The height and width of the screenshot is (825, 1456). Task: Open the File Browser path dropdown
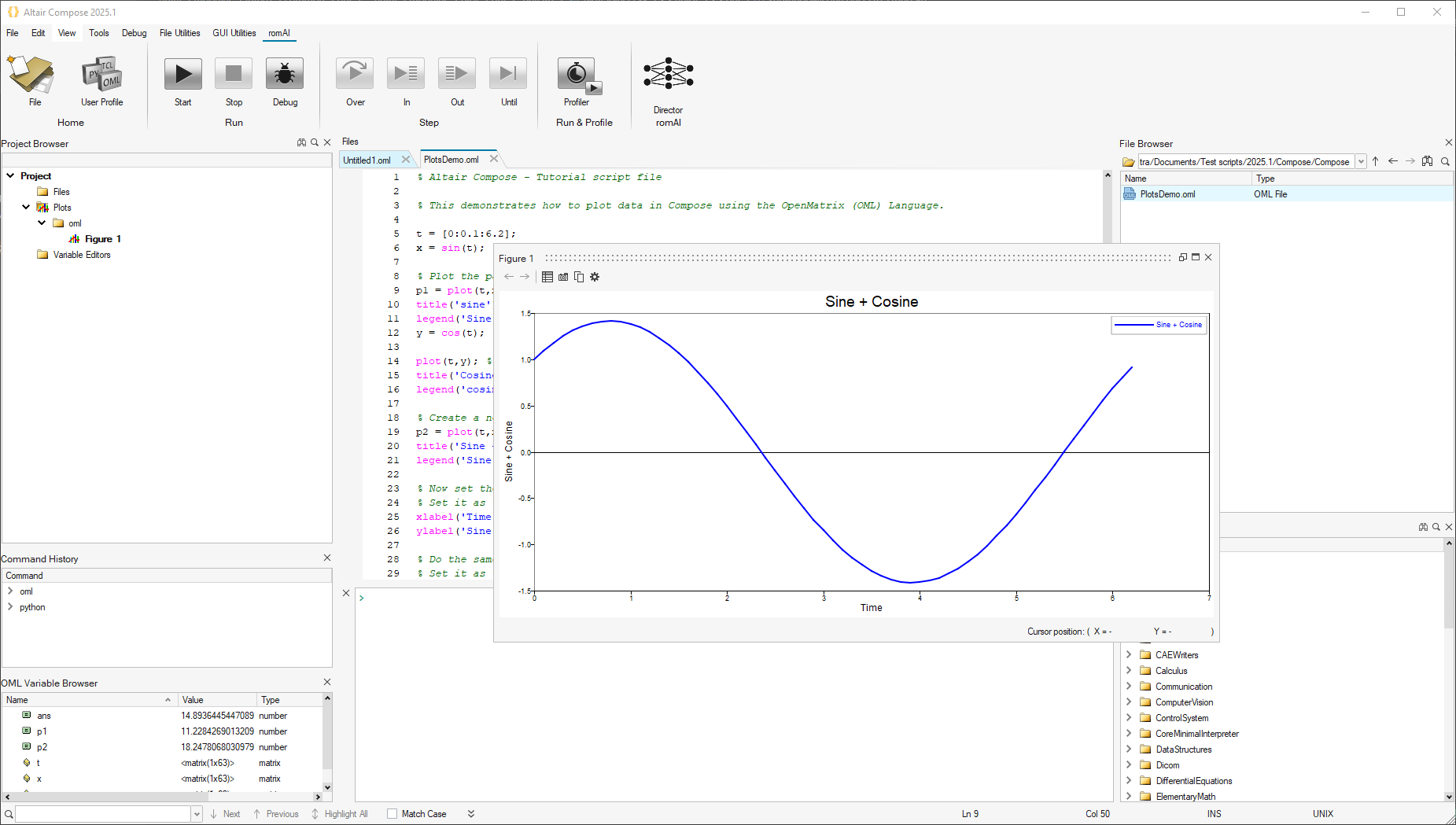(1362, 162)
